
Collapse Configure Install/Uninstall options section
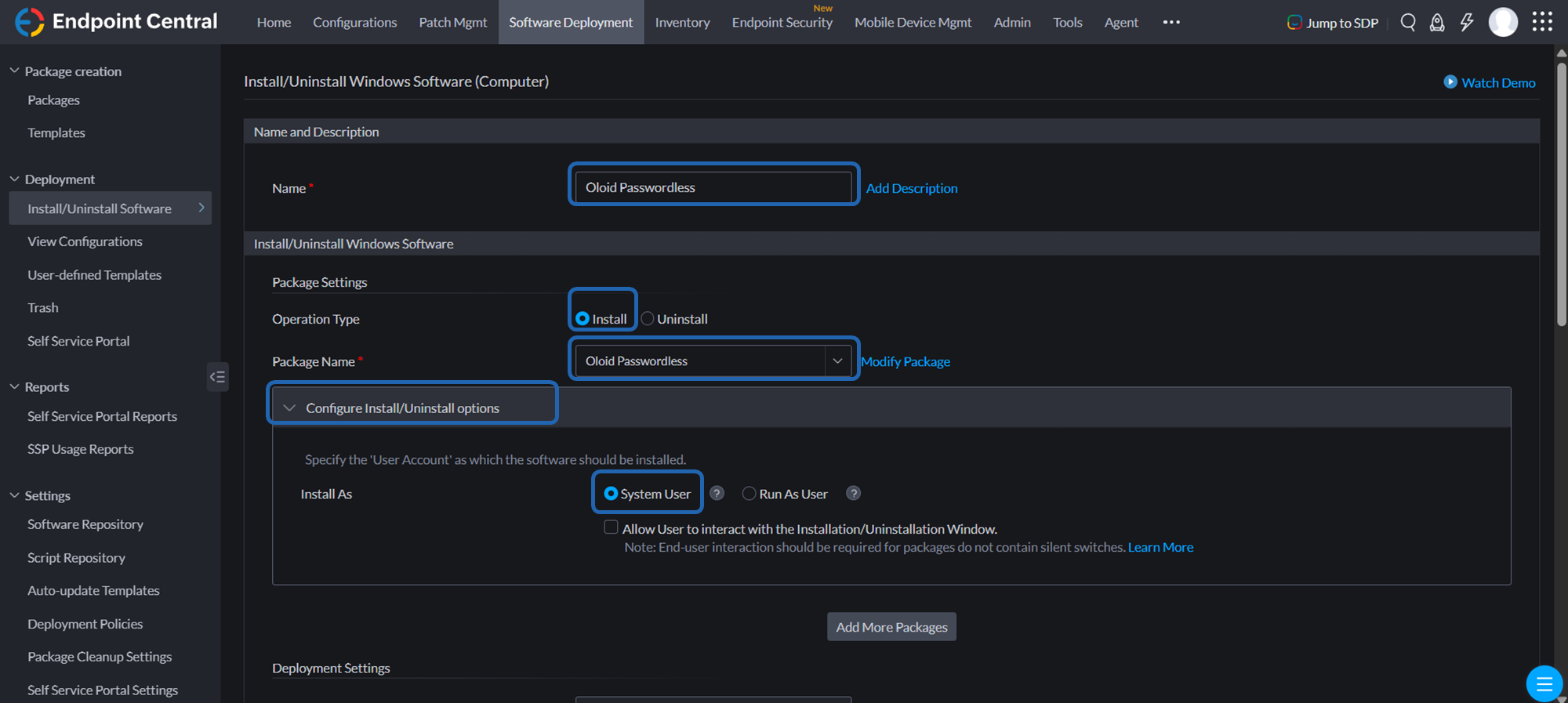click(289, 408)
